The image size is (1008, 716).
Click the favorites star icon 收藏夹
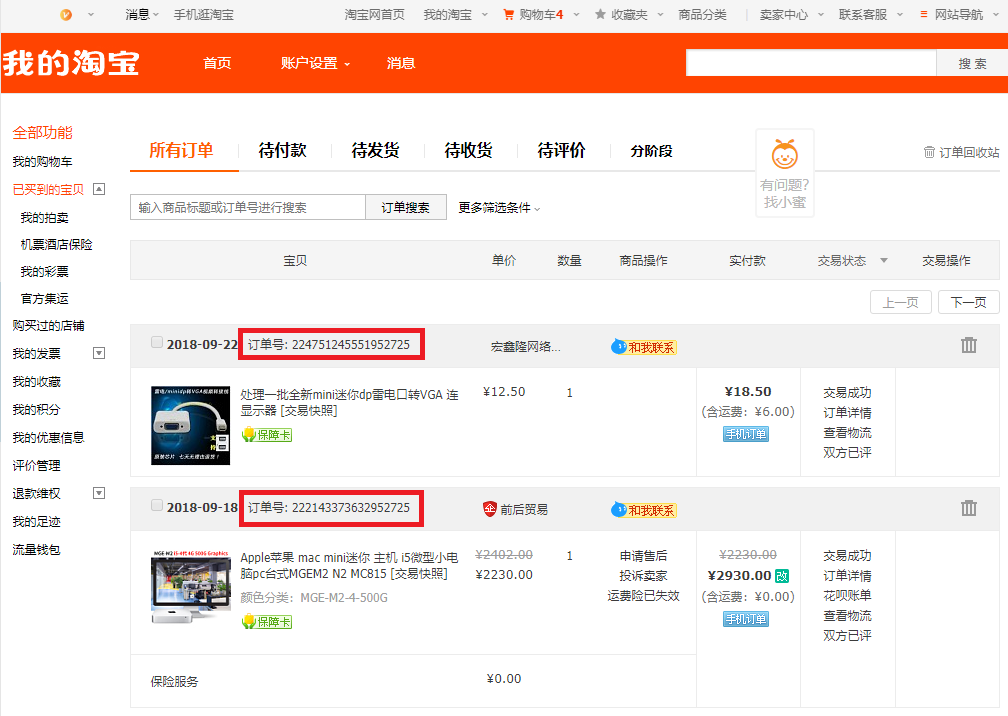click(600, 14)
